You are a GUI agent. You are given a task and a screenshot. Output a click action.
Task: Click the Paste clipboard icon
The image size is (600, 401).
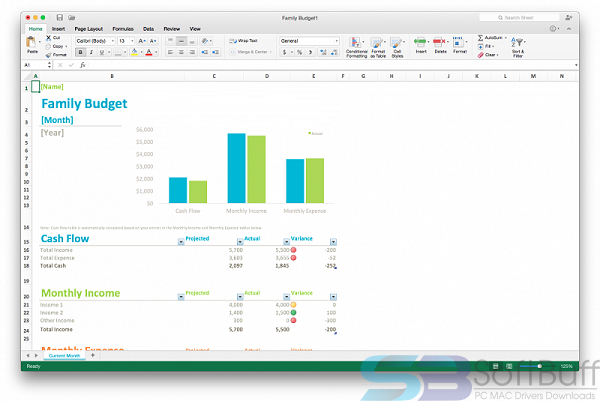[31, 42]
